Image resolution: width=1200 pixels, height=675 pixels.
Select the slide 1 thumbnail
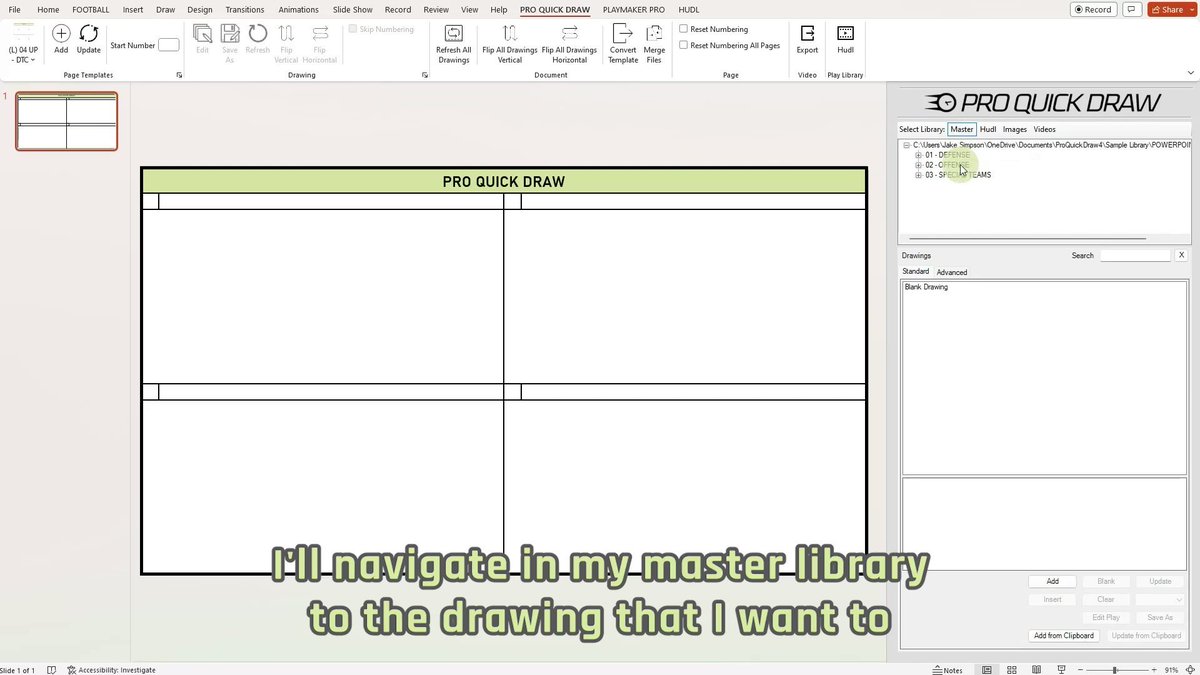(66, 121)
